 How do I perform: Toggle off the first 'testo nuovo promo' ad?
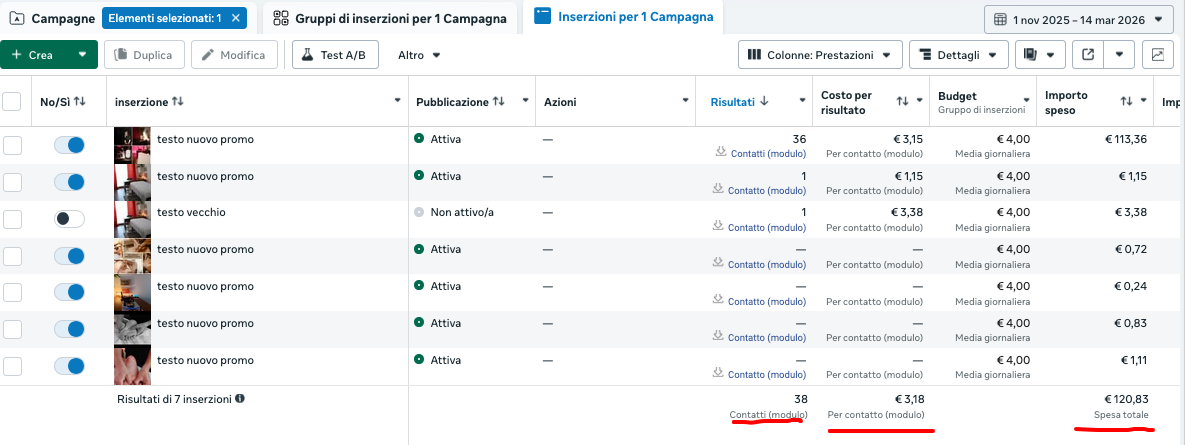click(69, 146)
